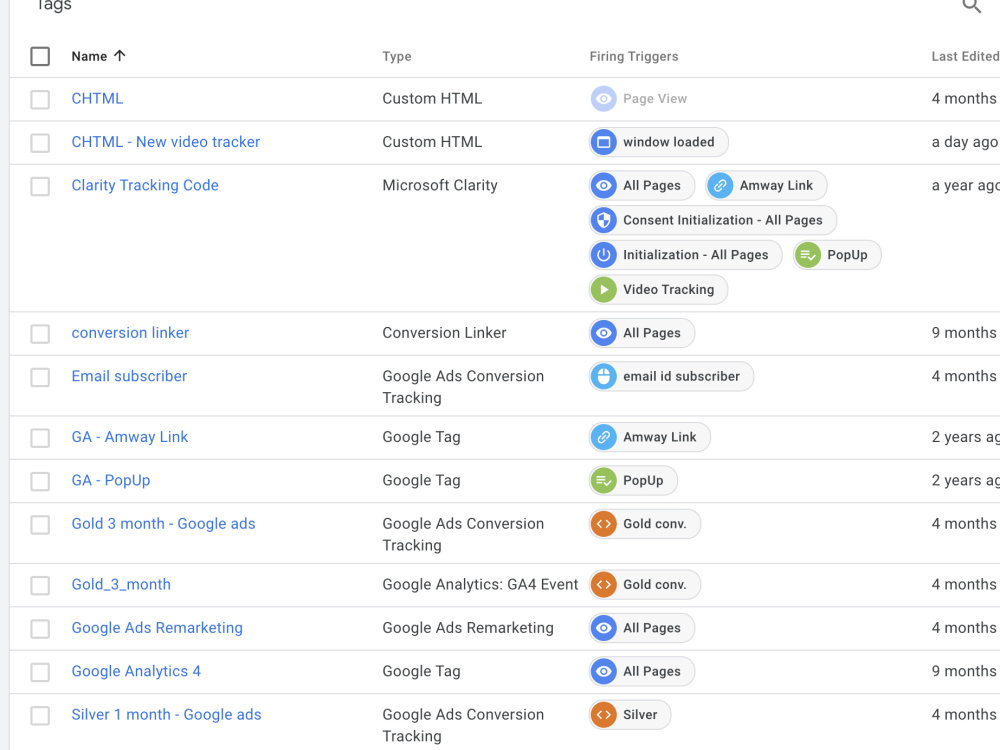
Task: Select the Clarity Tracking Code checkbox
Action: 40,186
